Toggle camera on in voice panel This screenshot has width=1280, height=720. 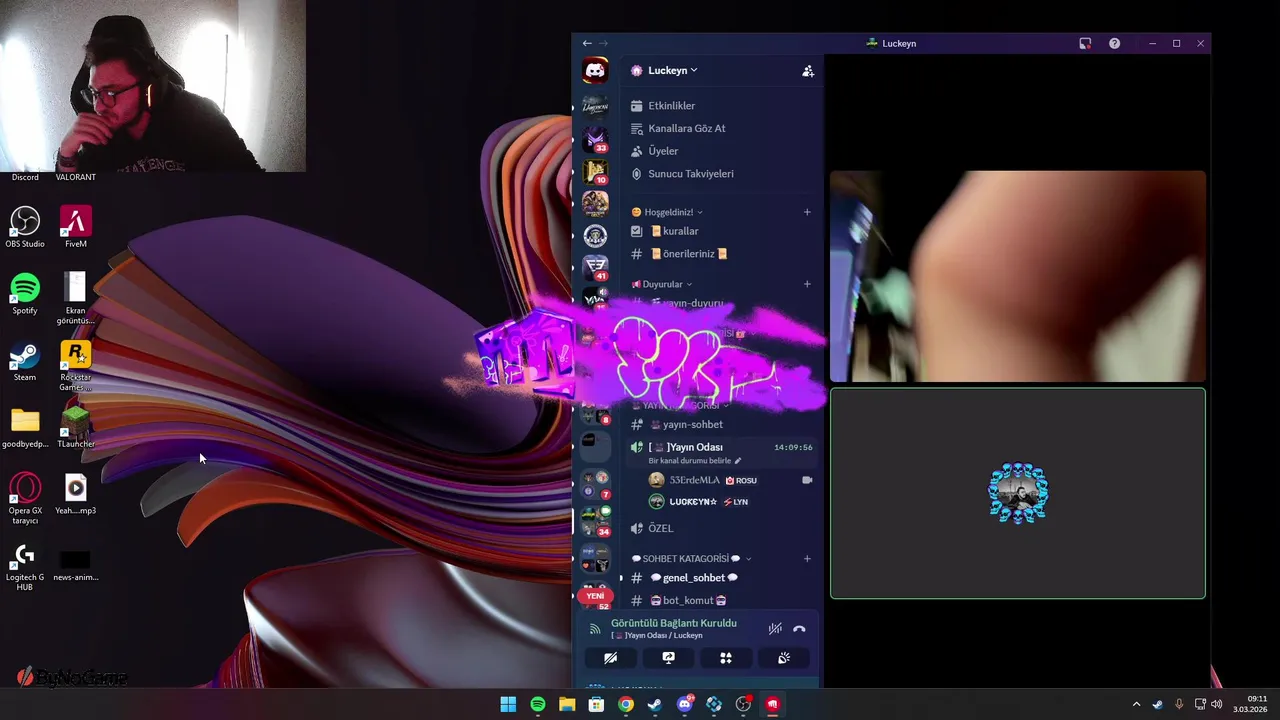pos(610,658)
